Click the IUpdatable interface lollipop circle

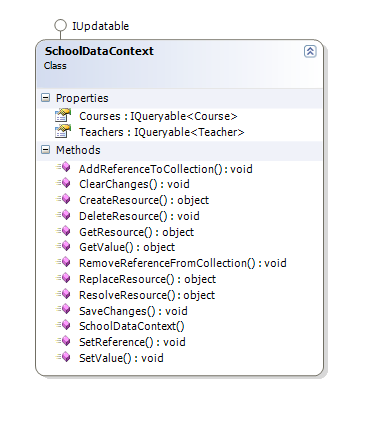pos(60,25)
